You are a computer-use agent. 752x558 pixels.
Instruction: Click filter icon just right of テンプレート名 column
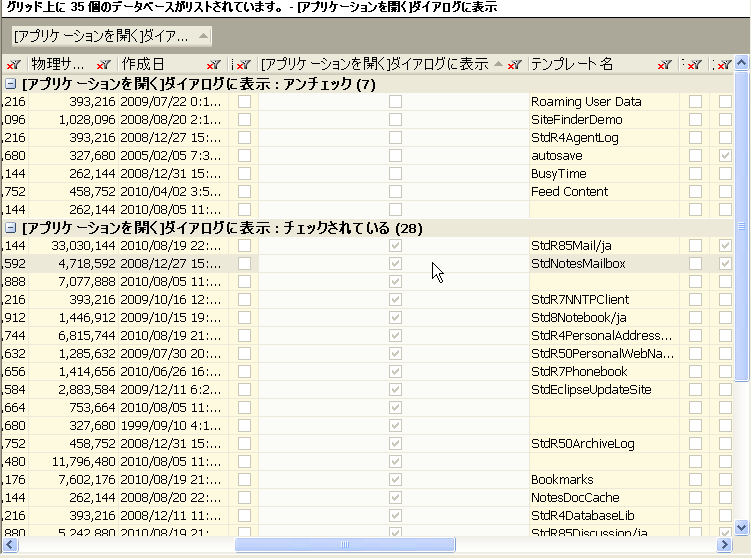pyautogui.click(x=694, y=65)
